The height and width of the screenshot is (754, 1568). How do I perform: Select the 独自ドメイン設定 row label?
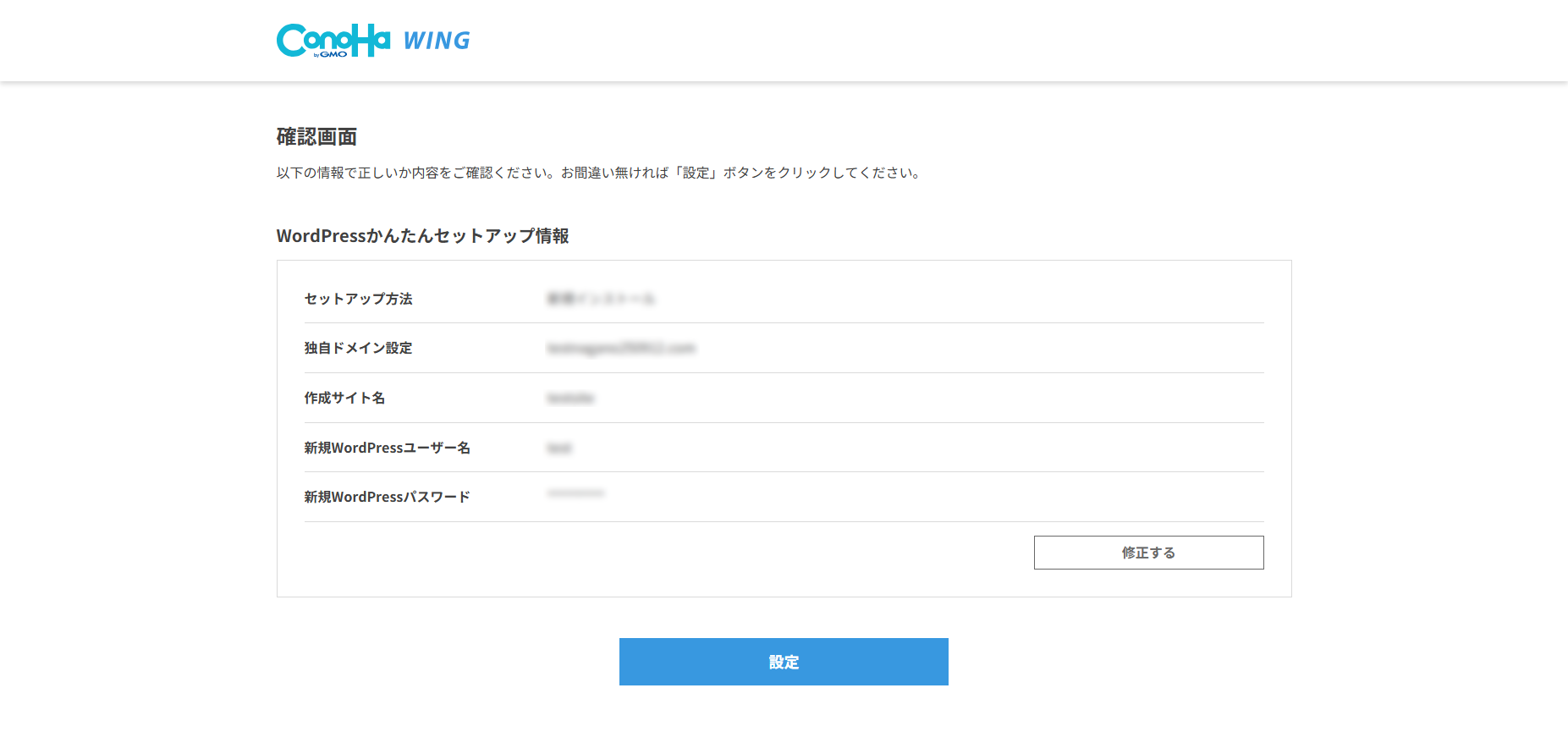358,348
